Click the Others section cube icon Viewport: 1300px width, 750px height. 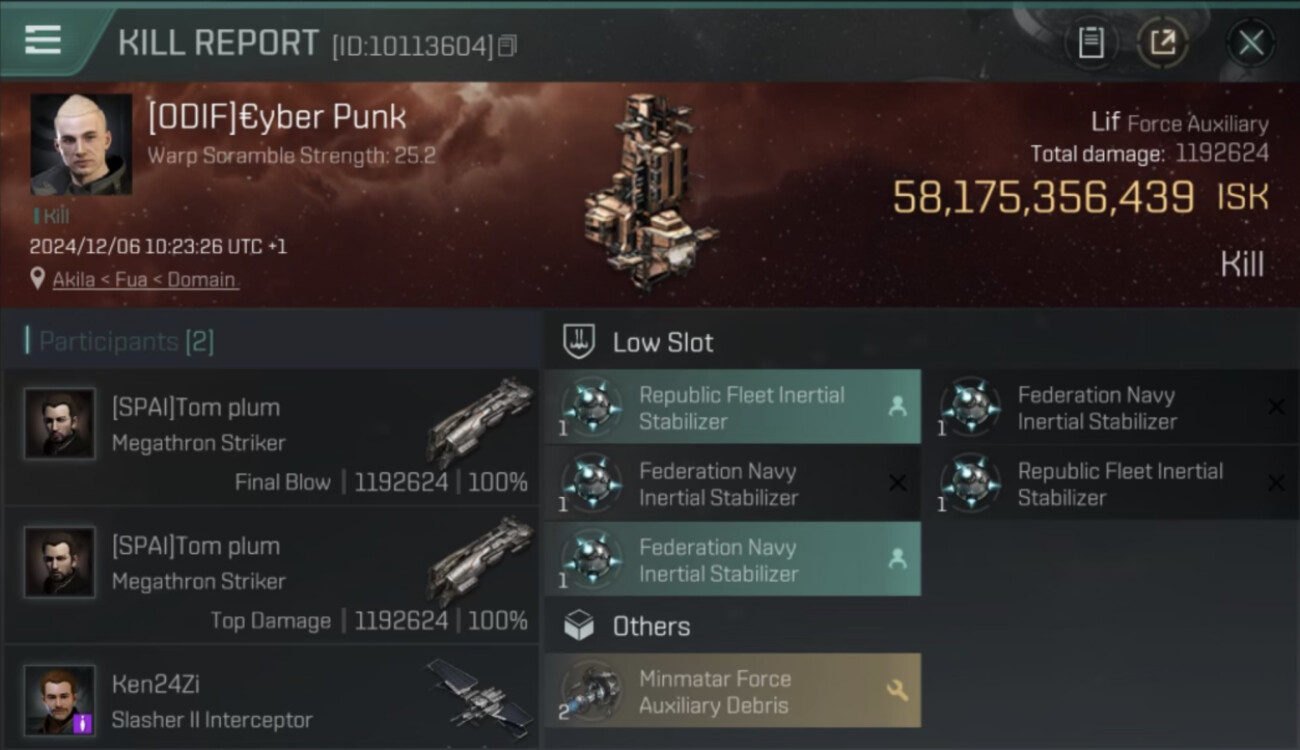click(579, 627)
